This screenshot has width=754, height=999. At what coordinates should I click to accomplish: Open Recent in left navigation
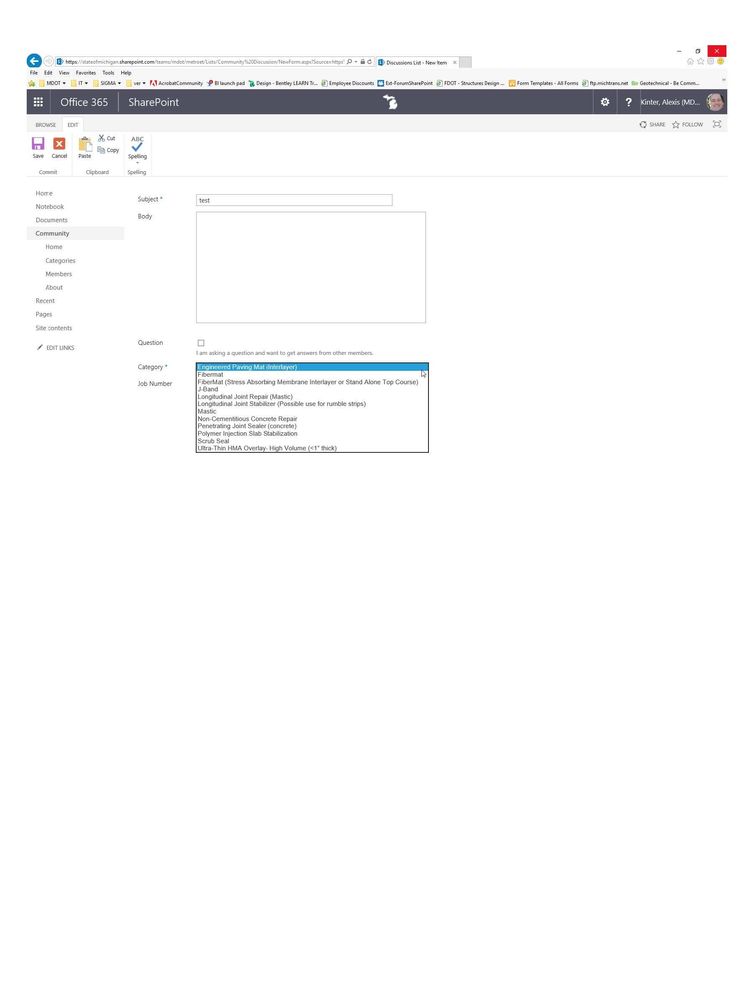point(45,301)
